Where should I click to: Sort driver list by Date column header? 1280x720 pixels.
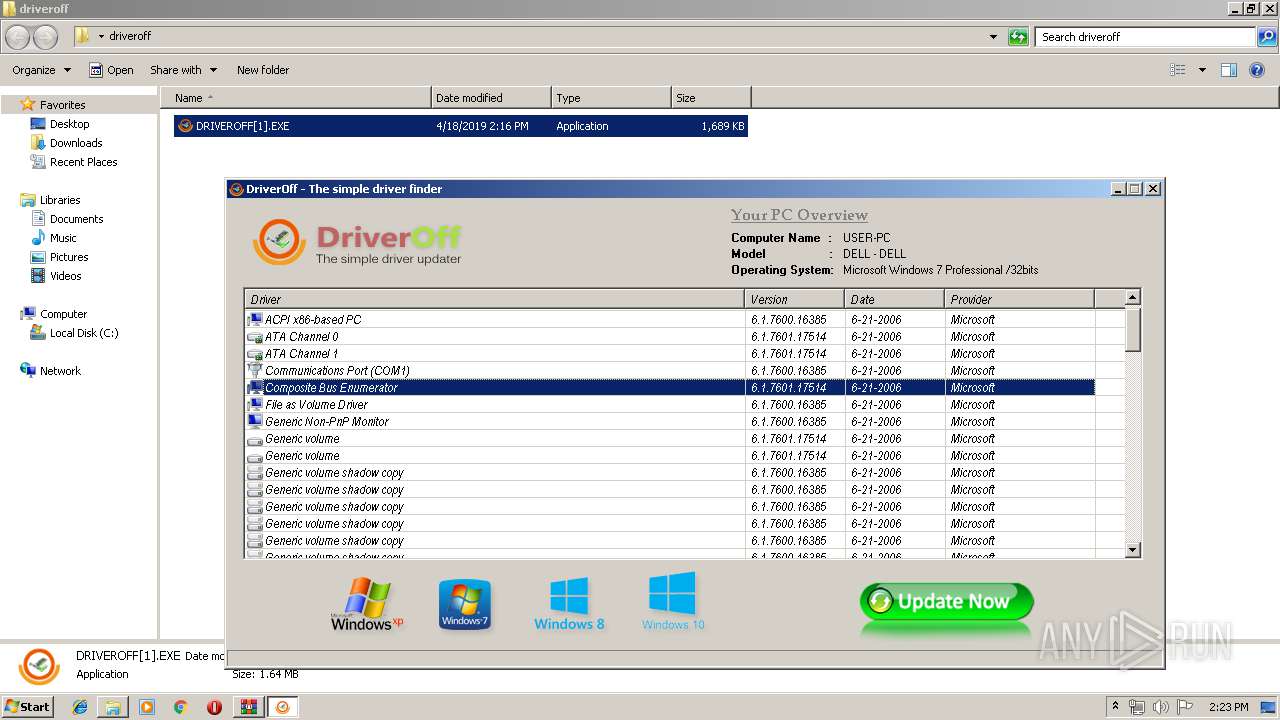(x=895, y=299)
